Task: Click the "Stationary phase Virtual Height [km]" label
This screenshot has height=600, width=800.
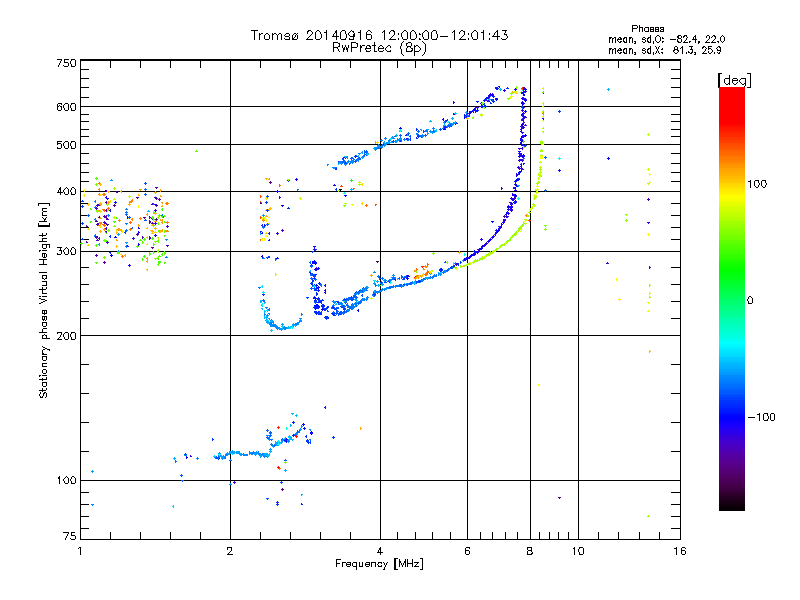Action: pyautogui.click(x=44, y=300)
